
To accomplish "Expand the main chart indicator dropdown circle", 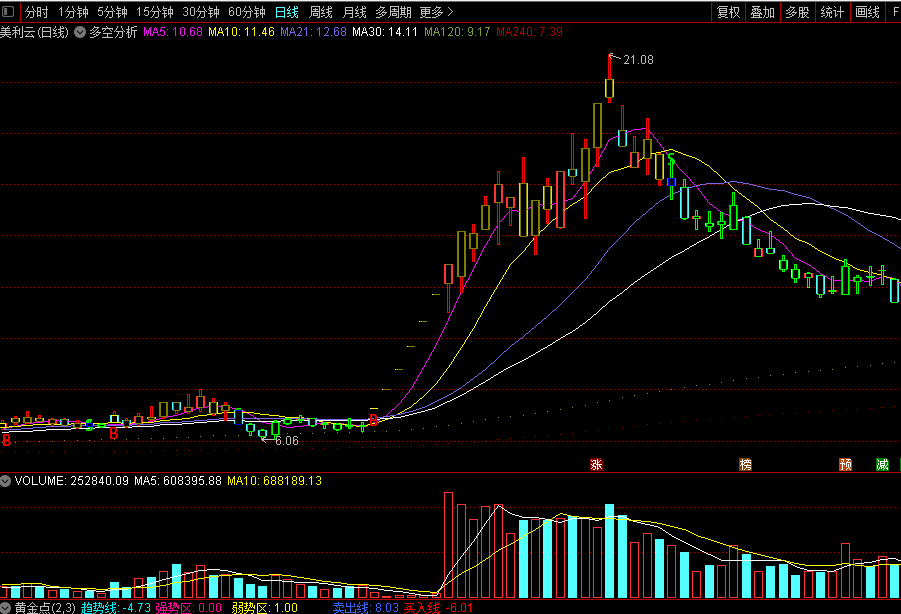I will point(80,32).
